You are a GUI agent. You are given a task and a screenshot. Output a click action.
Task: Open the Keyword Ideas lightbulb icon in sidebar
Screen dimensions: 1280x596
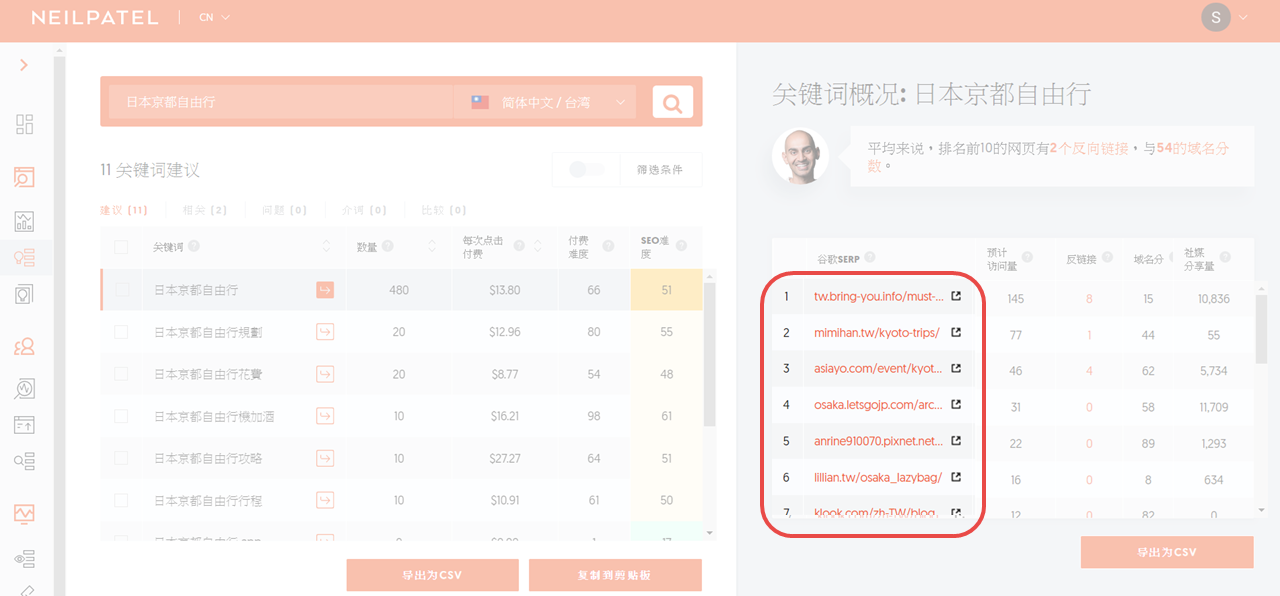[25, 257]
